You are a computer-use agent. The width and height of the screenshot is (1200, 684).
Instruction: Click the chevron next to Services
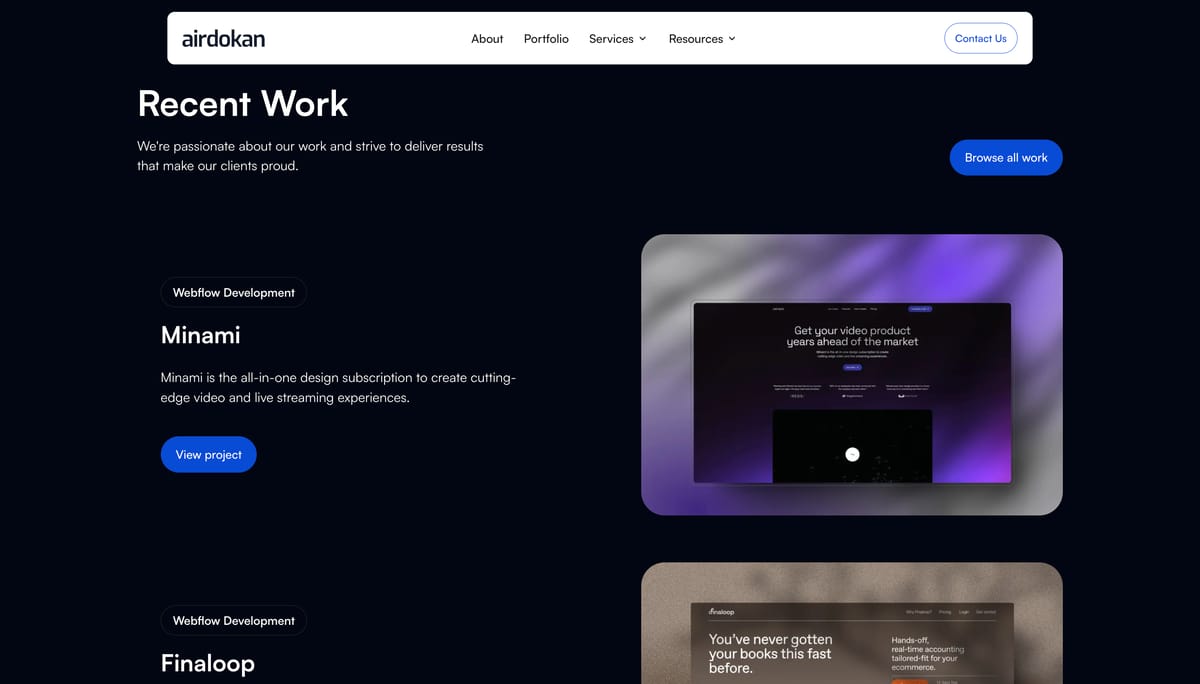tap(642, 39)
